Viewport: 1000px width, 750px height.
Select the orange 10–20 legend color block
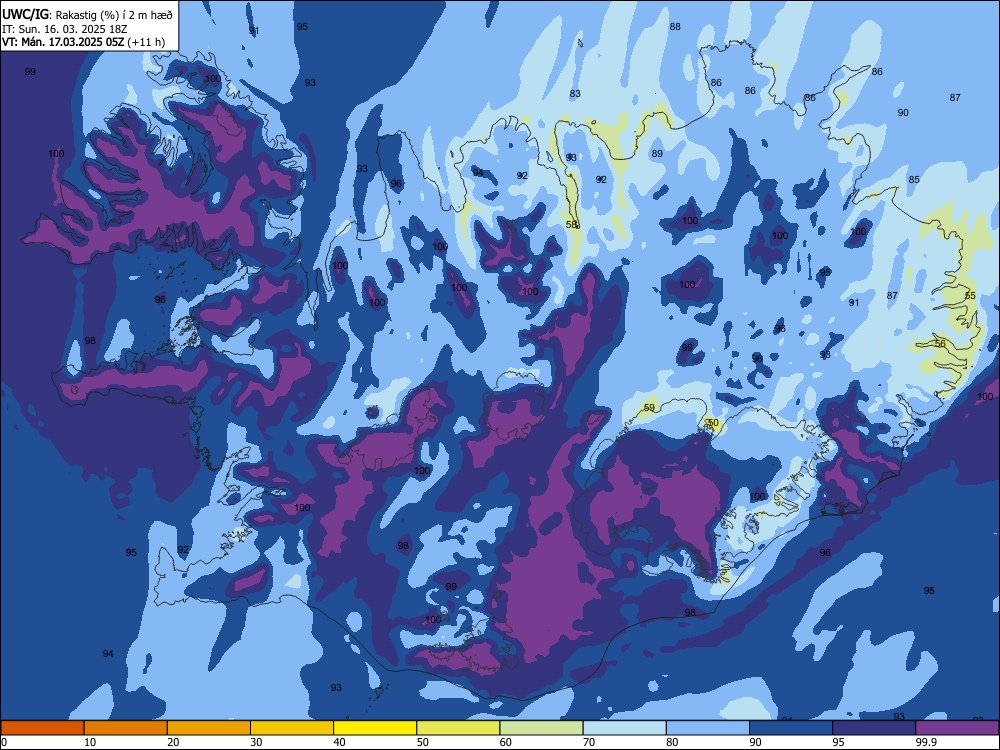pyautogui.click(x=126, y=728)
